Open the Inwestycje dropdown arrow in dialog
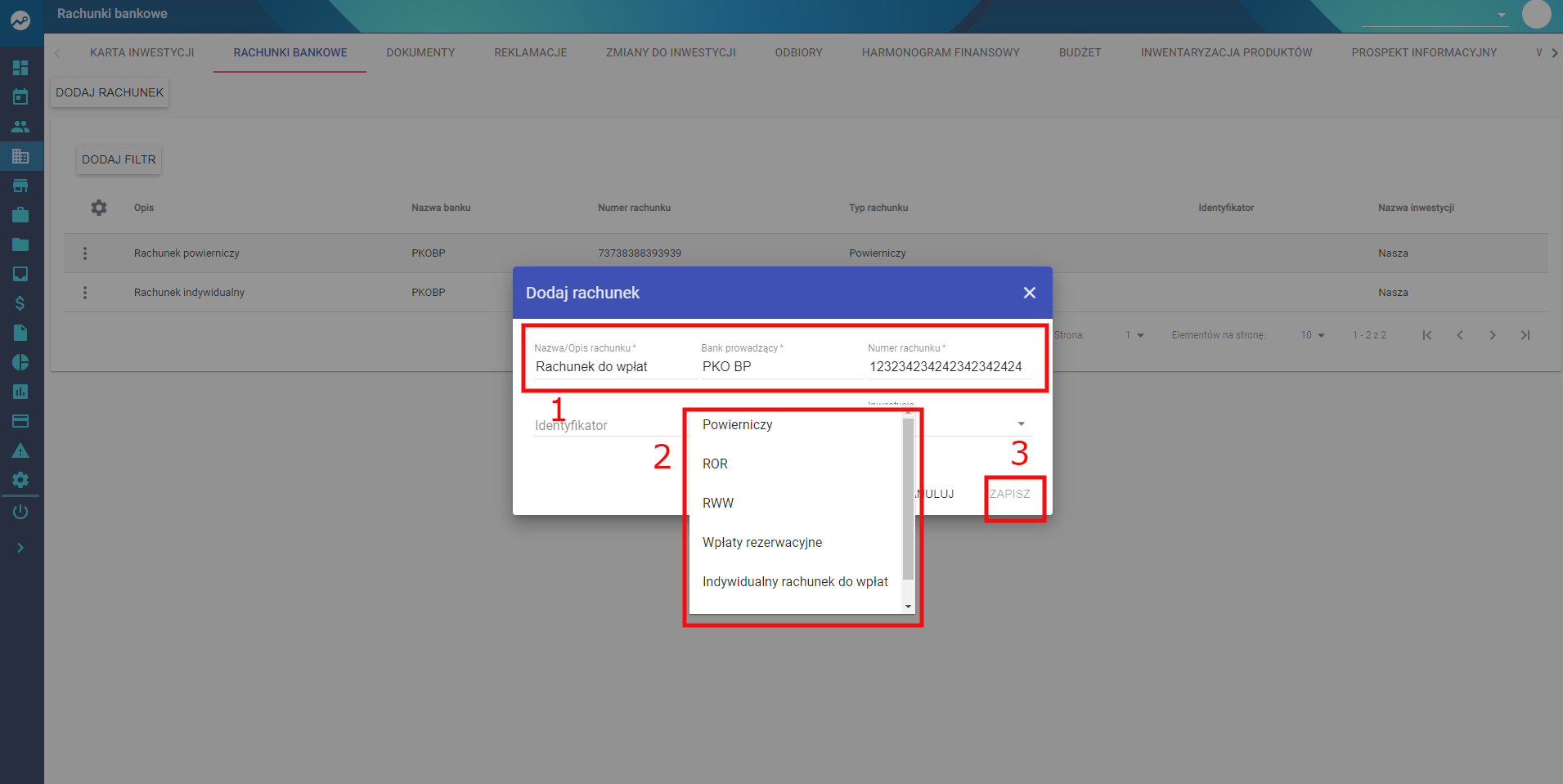Viewport: 1563px width, 784px height. (x=1021, y=423)
